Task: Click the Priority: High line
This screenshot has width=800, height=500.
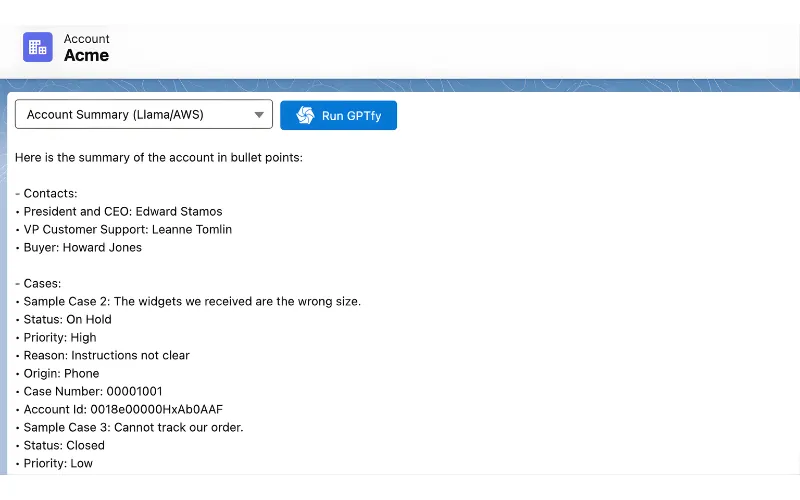Action: (x=60, y=337)
